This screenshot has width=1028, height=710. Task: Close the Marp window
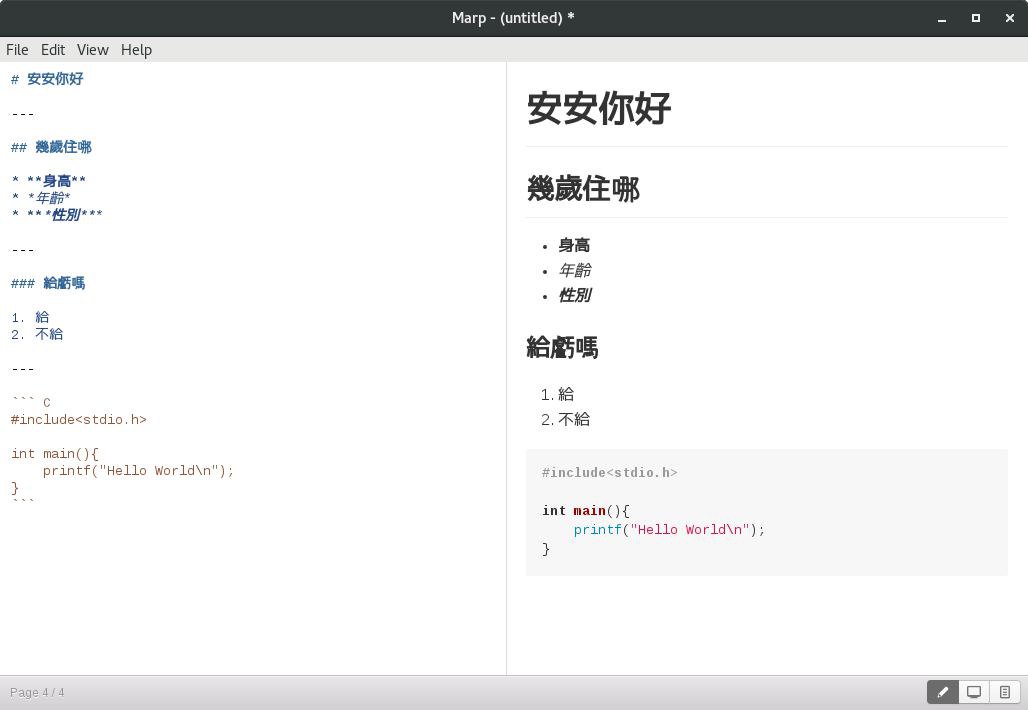point(1010,18)
